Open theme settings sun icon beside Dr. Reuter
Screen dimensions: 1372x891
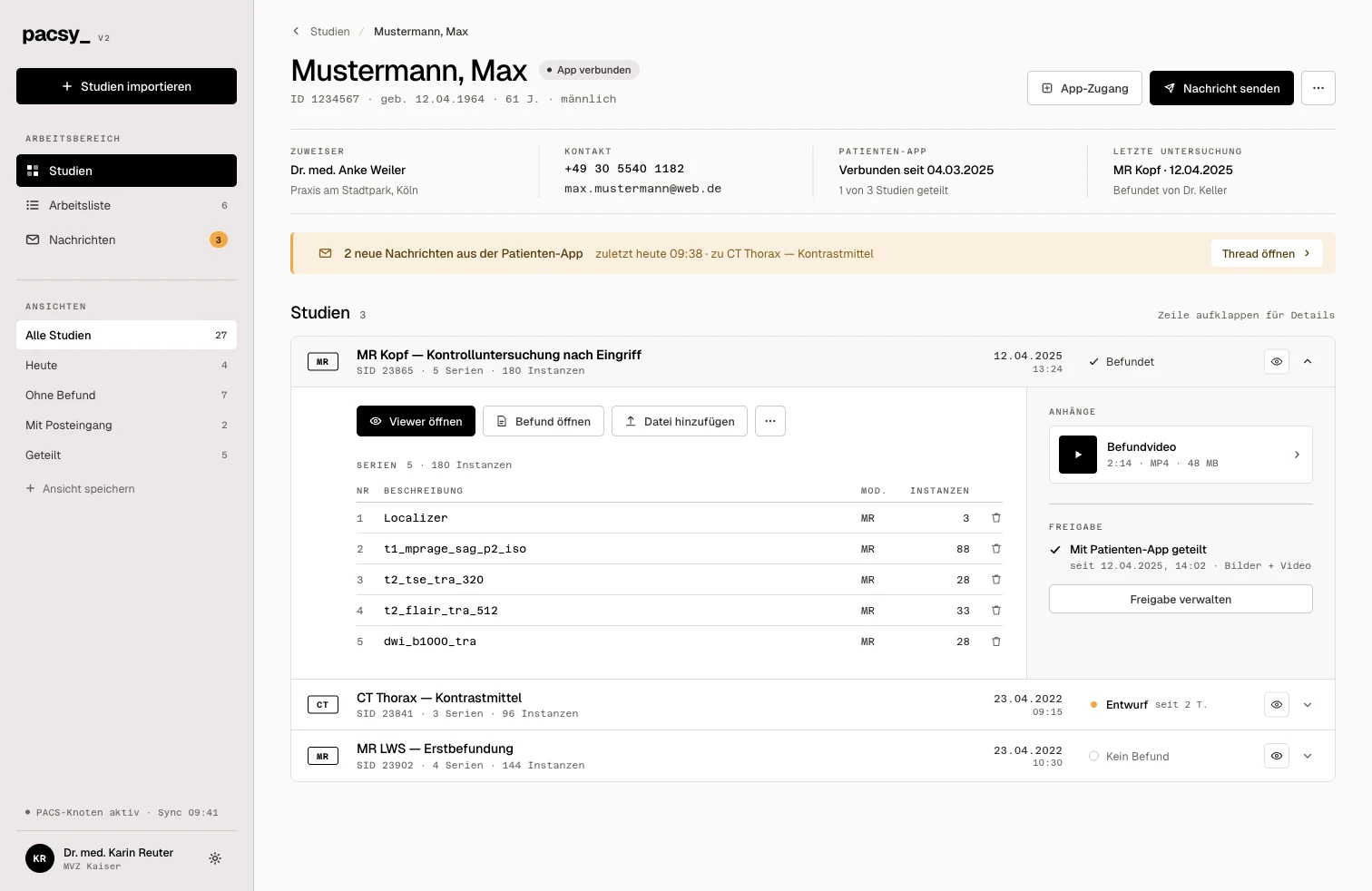click(215, 858)
